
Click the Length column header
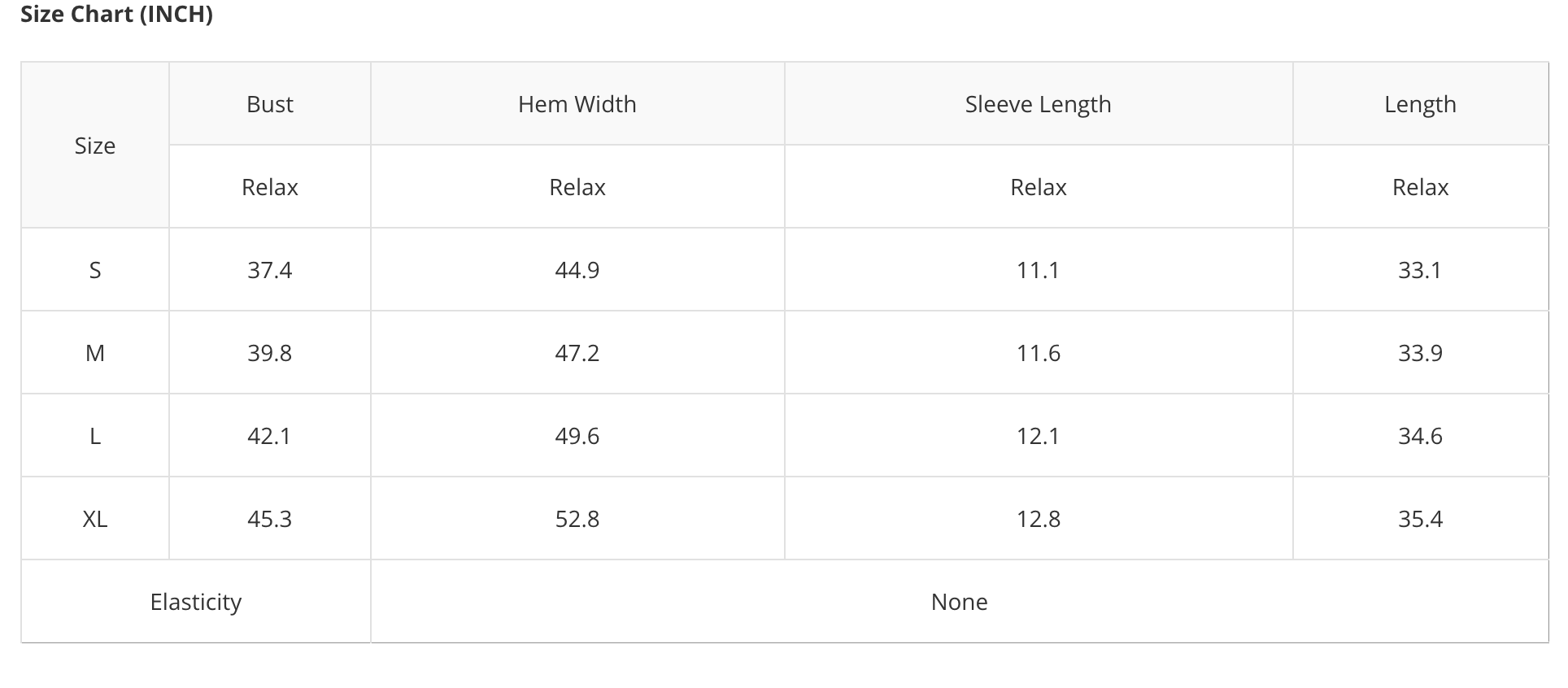point(1420,104)
